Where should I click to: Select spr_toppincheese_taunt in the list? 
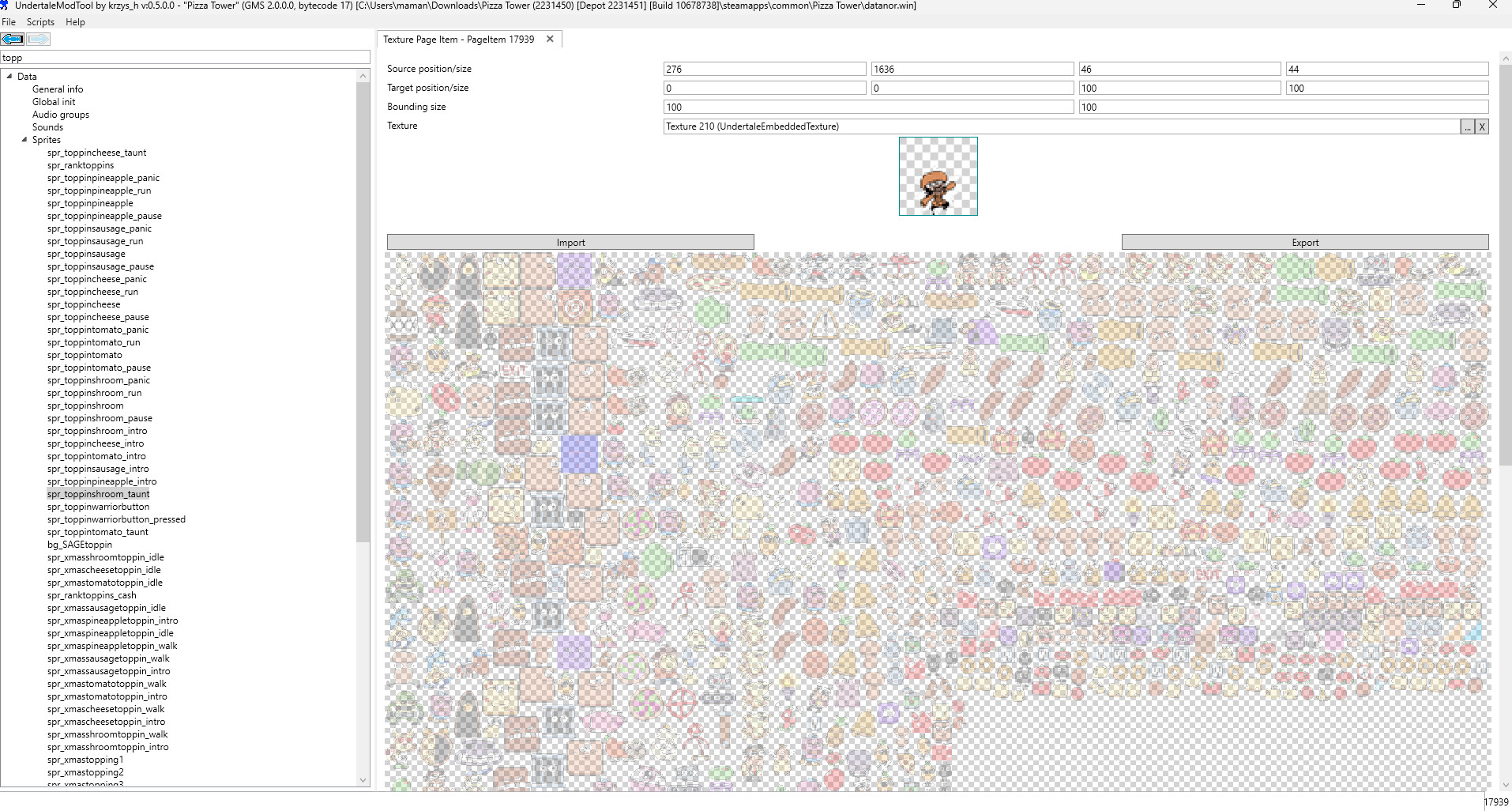pos(96,153)
